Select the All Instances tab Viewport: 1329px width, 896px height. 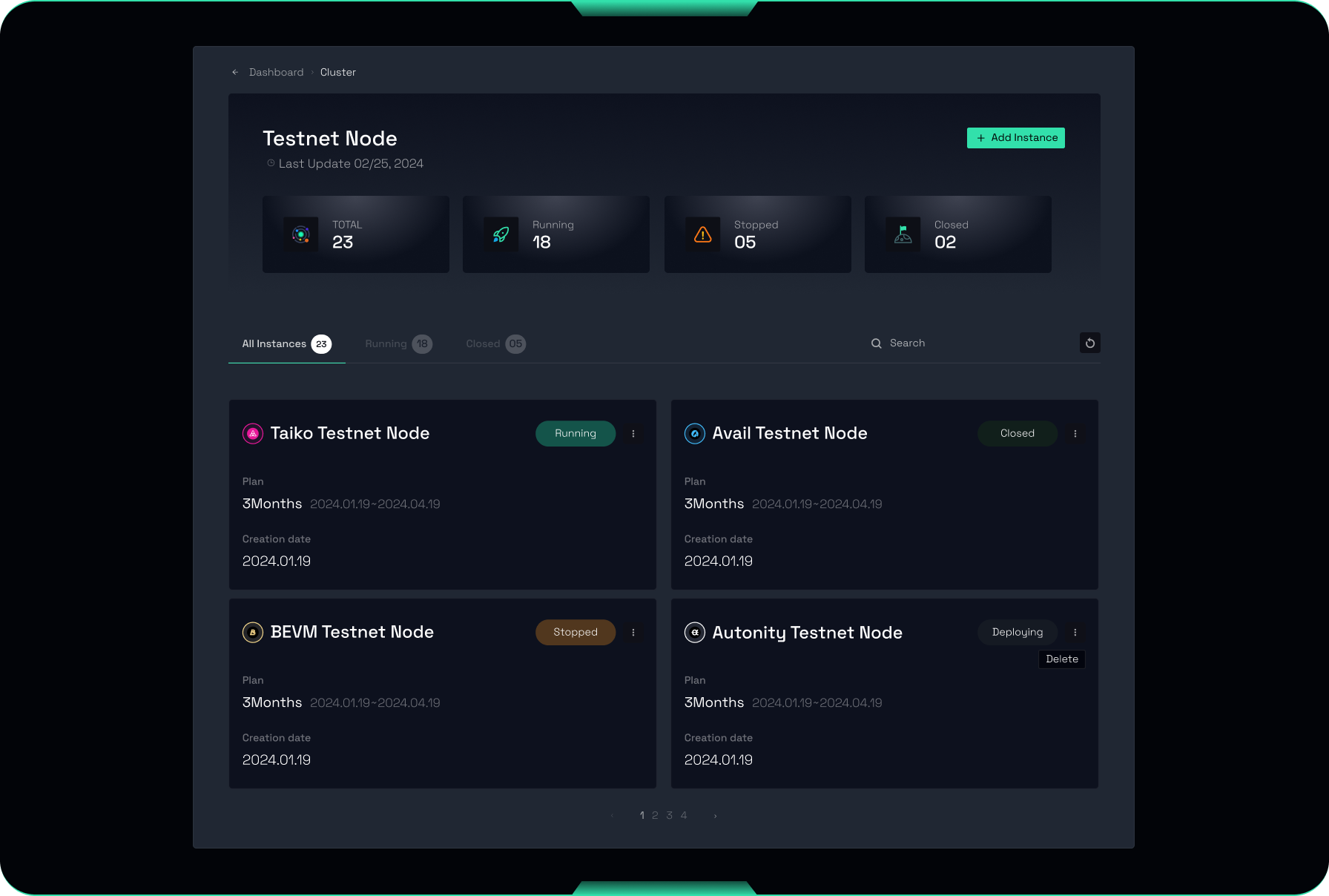[286, 344]
